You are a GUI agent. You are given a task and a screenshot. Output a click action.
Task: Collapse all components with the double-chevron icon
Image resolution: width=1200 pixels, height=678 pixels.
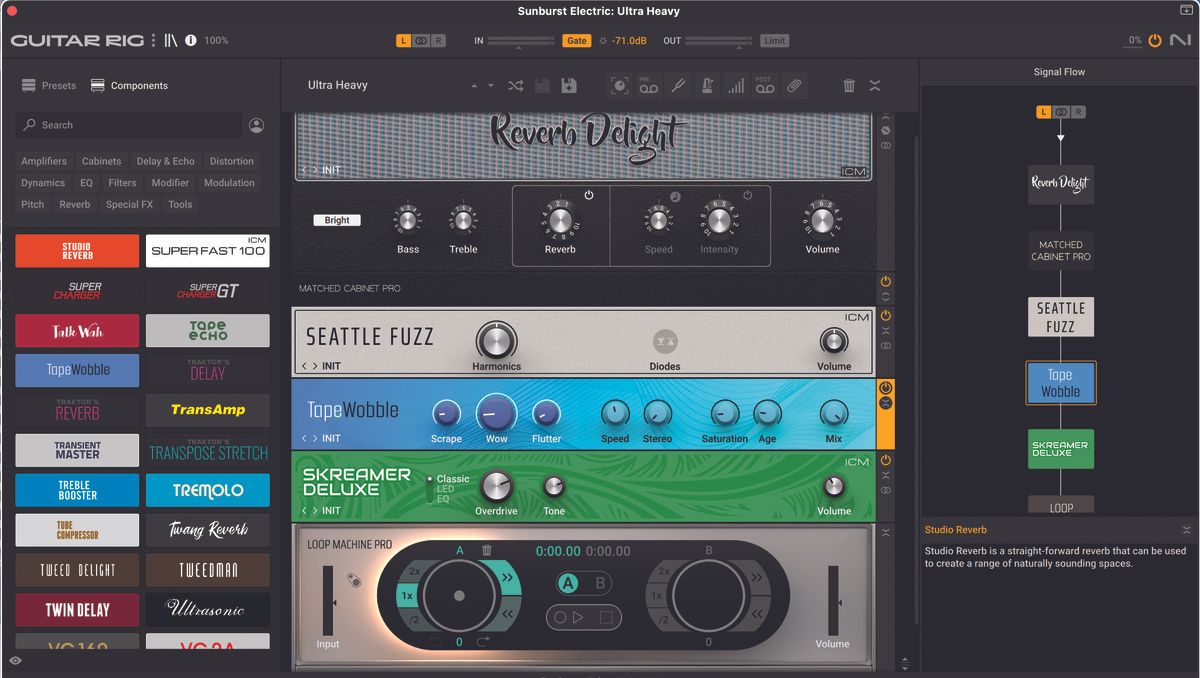tap(875, 85)
